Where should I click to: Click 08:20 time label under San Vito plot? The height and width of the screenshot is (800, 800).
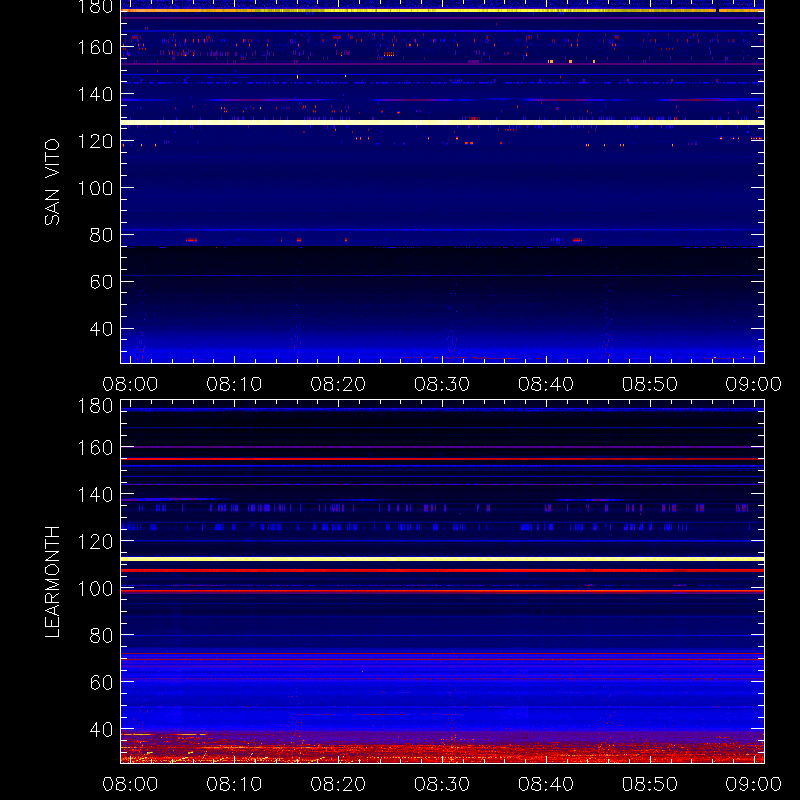(x=338, y=384)
